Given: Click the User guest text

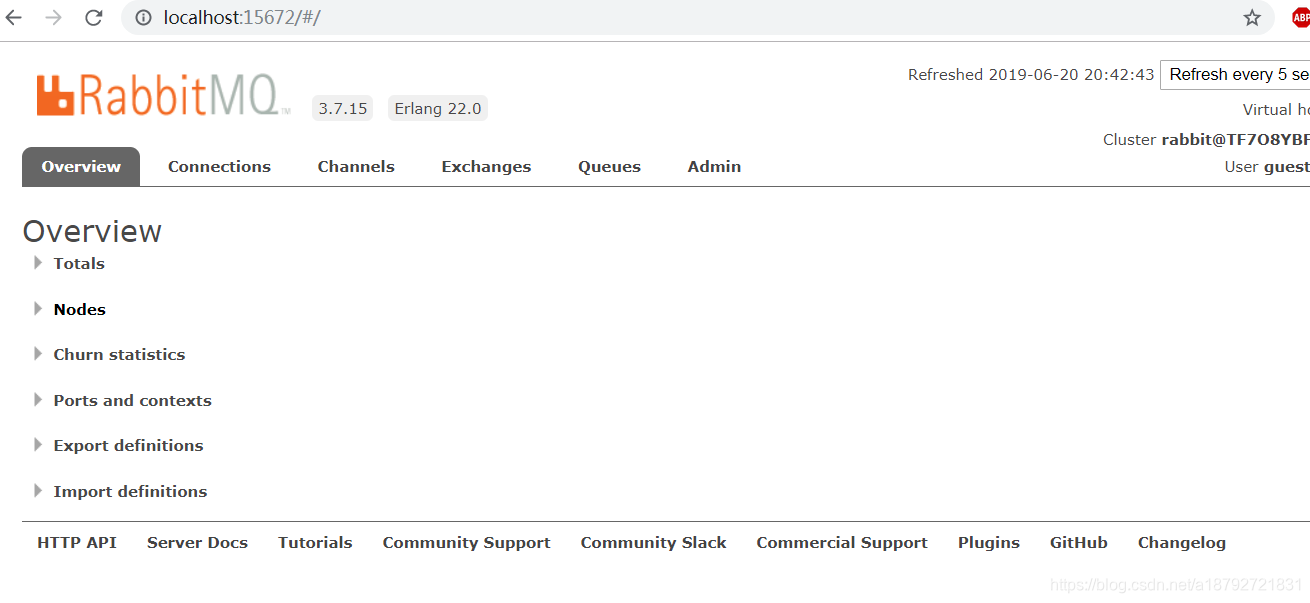Looking at the screenshot, I should (x=1267, y=166).
